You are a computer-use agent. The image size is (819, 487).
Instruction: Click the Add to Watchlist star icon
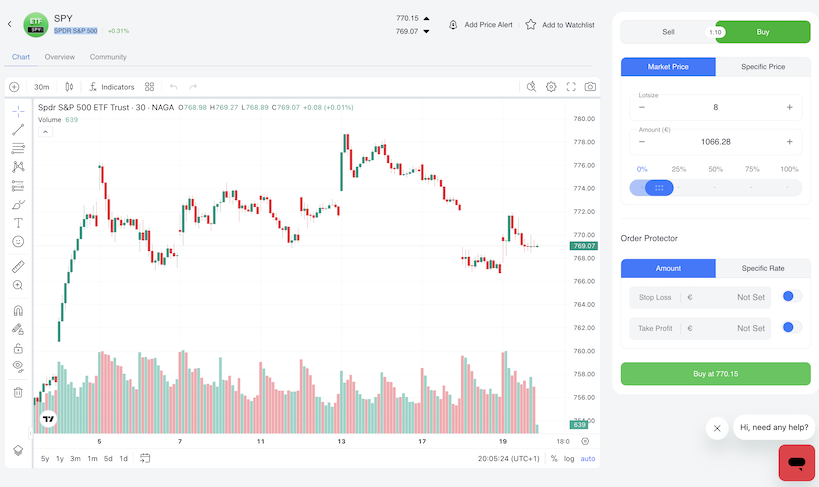tap(531, 25)
